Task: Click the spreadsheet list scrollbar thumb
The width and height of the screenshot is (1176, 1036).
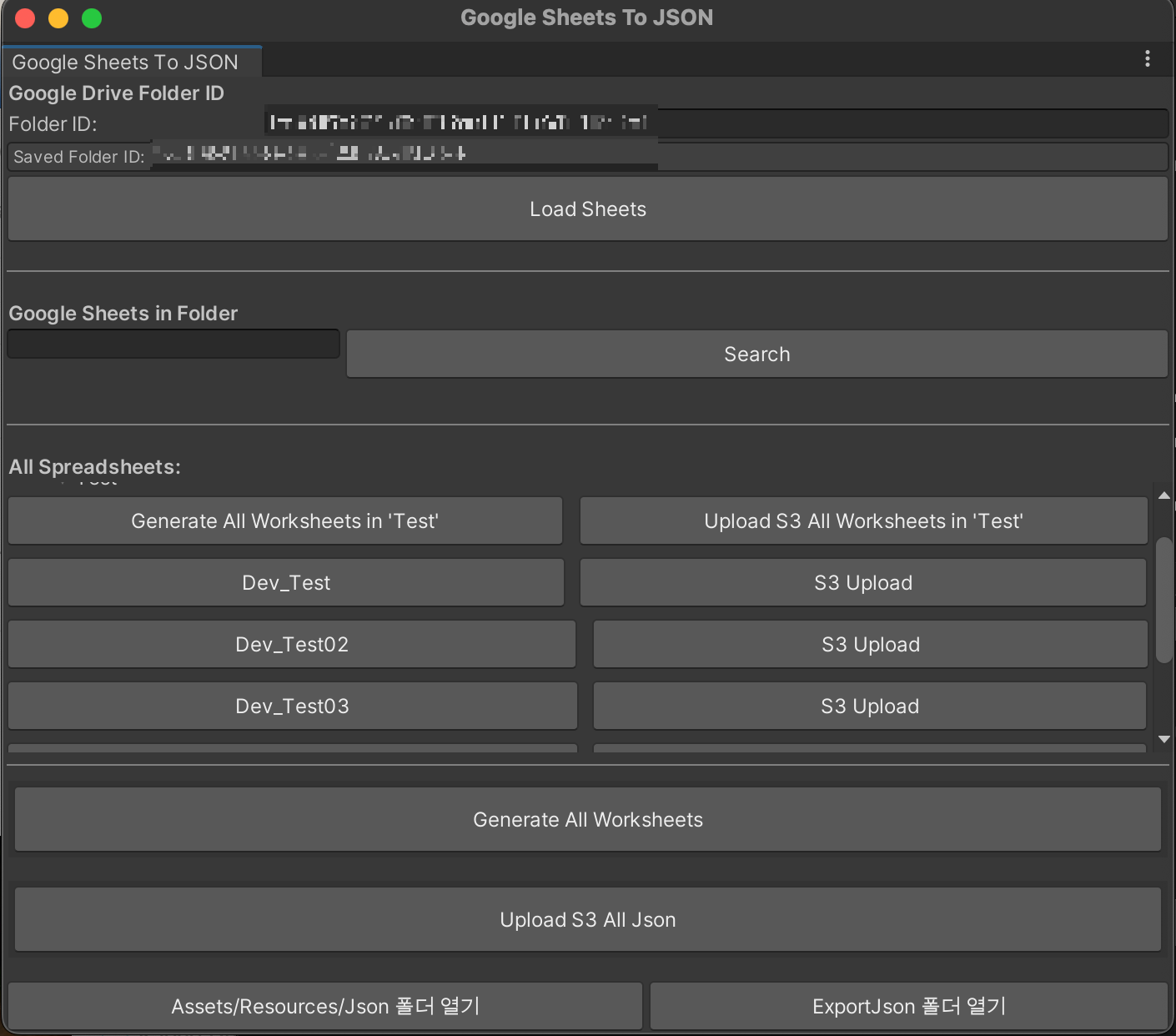Action: (x=1164, y=600)
